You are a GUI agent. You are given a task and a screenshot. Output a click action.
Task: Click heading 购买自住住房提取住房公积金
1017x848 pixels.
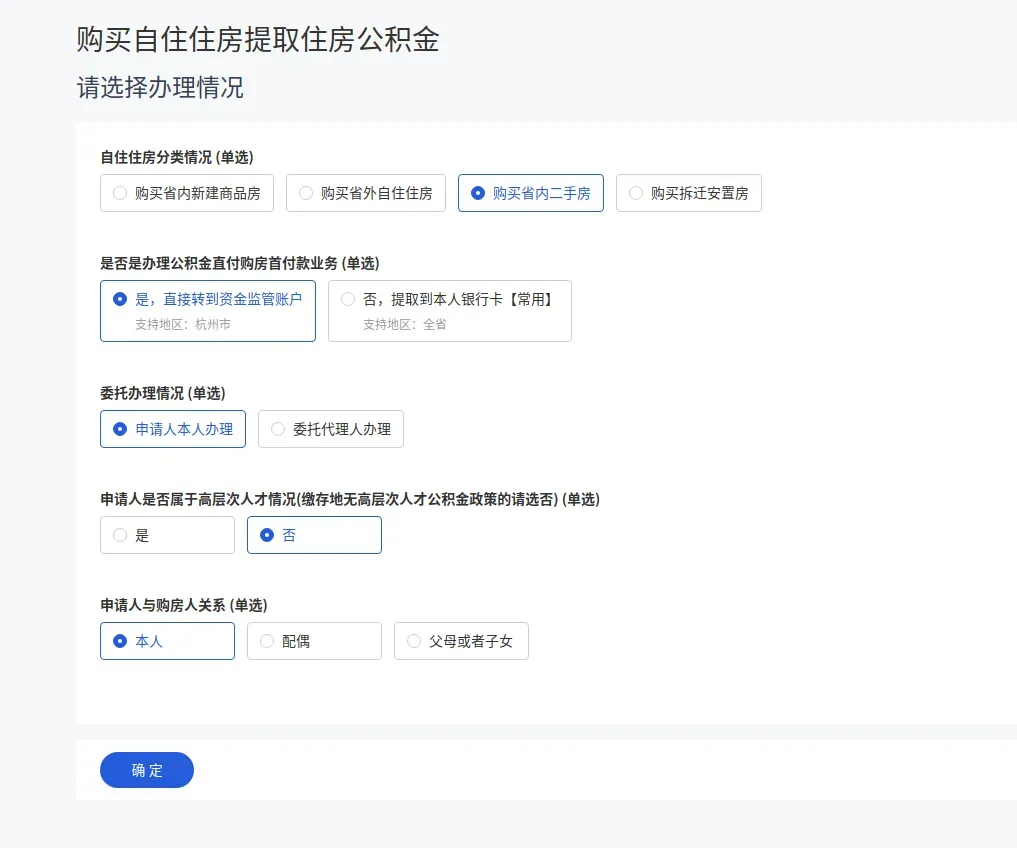[x=257, y=40]
